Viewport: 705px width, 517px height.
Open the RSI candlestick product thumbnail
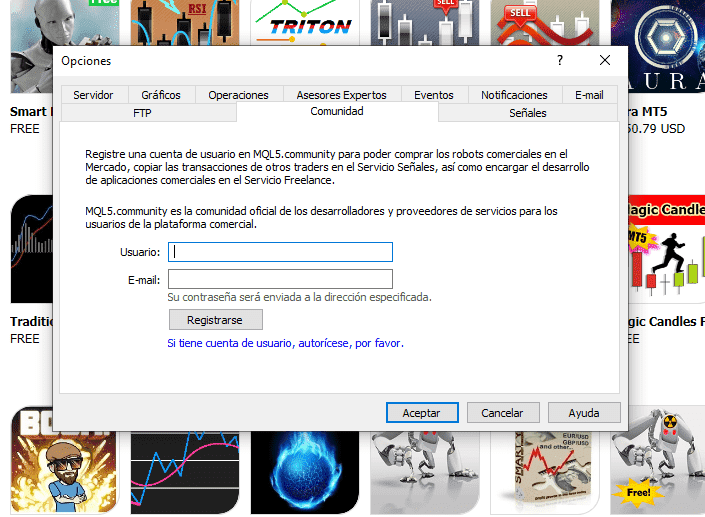[185, 22]
